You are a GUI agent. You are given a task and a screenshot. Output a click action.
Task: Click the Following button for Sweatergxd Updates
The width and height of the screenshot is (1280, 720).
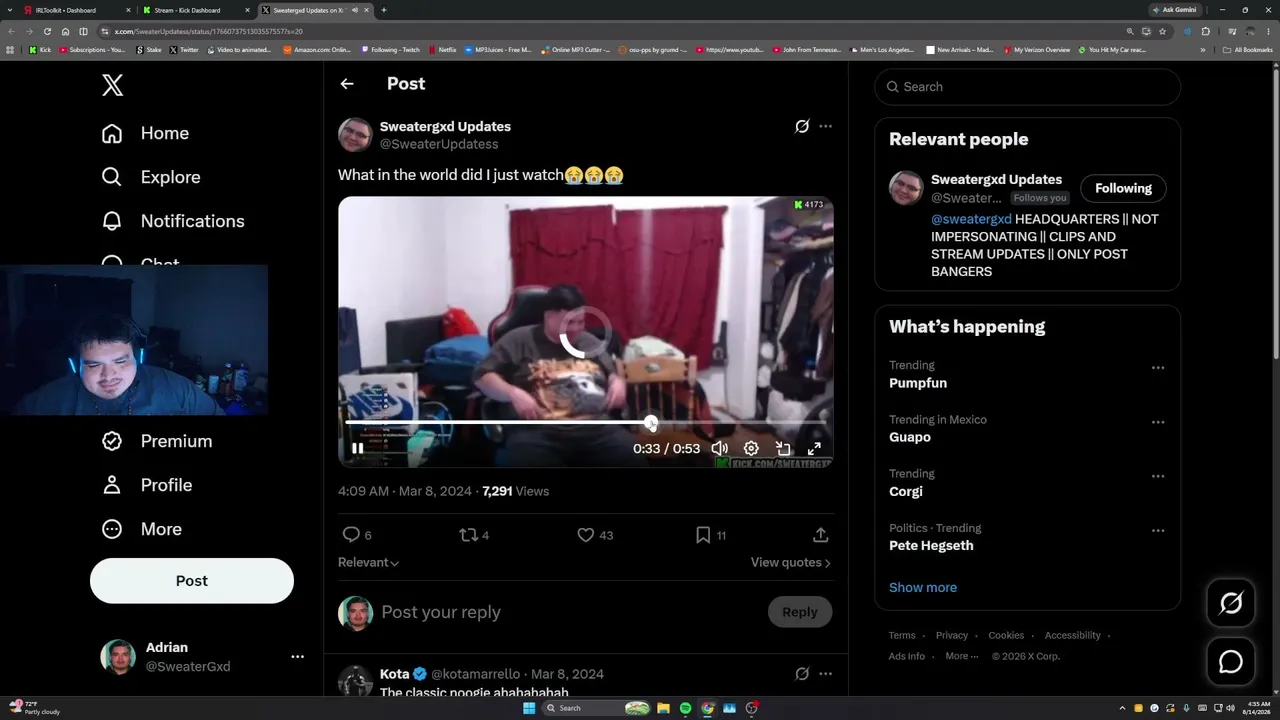point(1123,188)
